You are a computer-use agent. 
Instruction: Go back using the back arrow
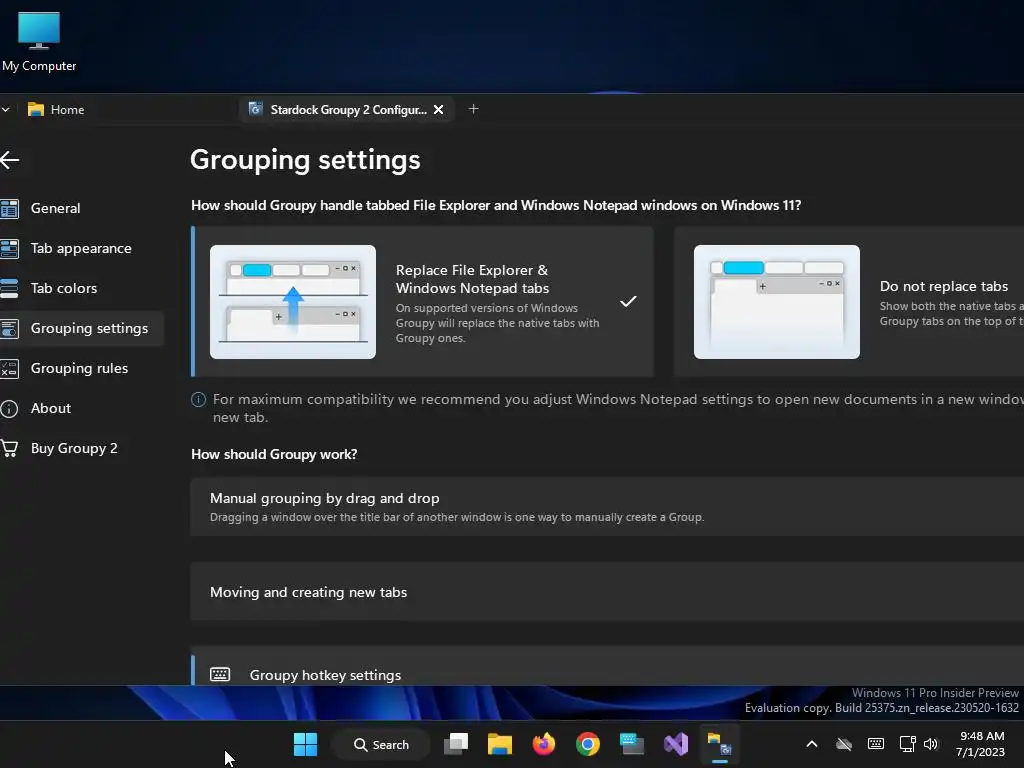pyautogui.click(x=10, y=159)
